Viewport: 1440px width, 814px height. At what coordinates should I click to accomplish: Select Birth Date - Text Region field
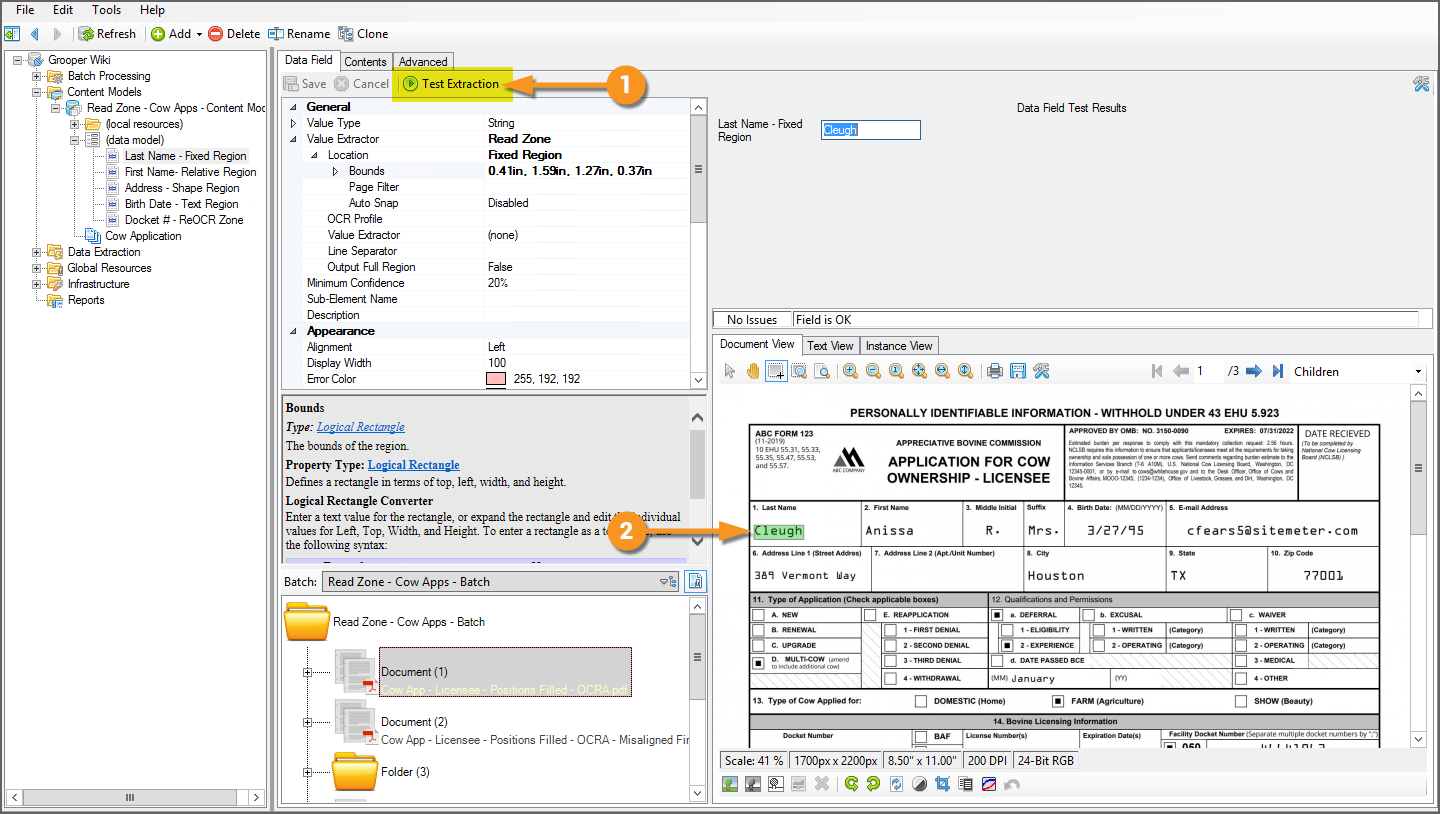[x=181, y=204]
